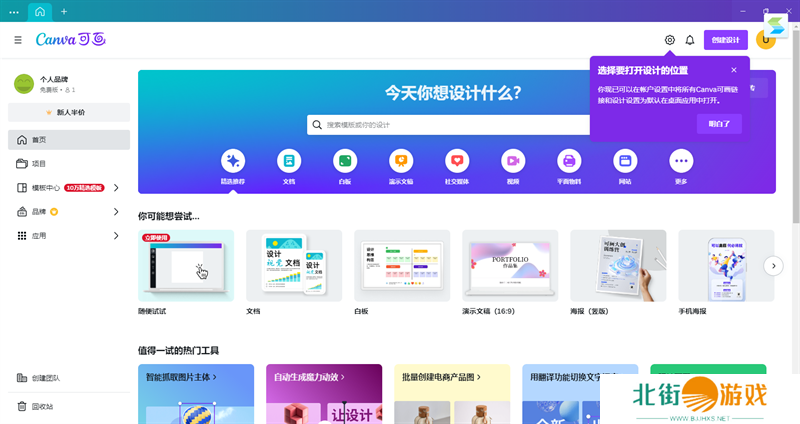Select the 文档 (Docs) category icon

pos(289,161)
